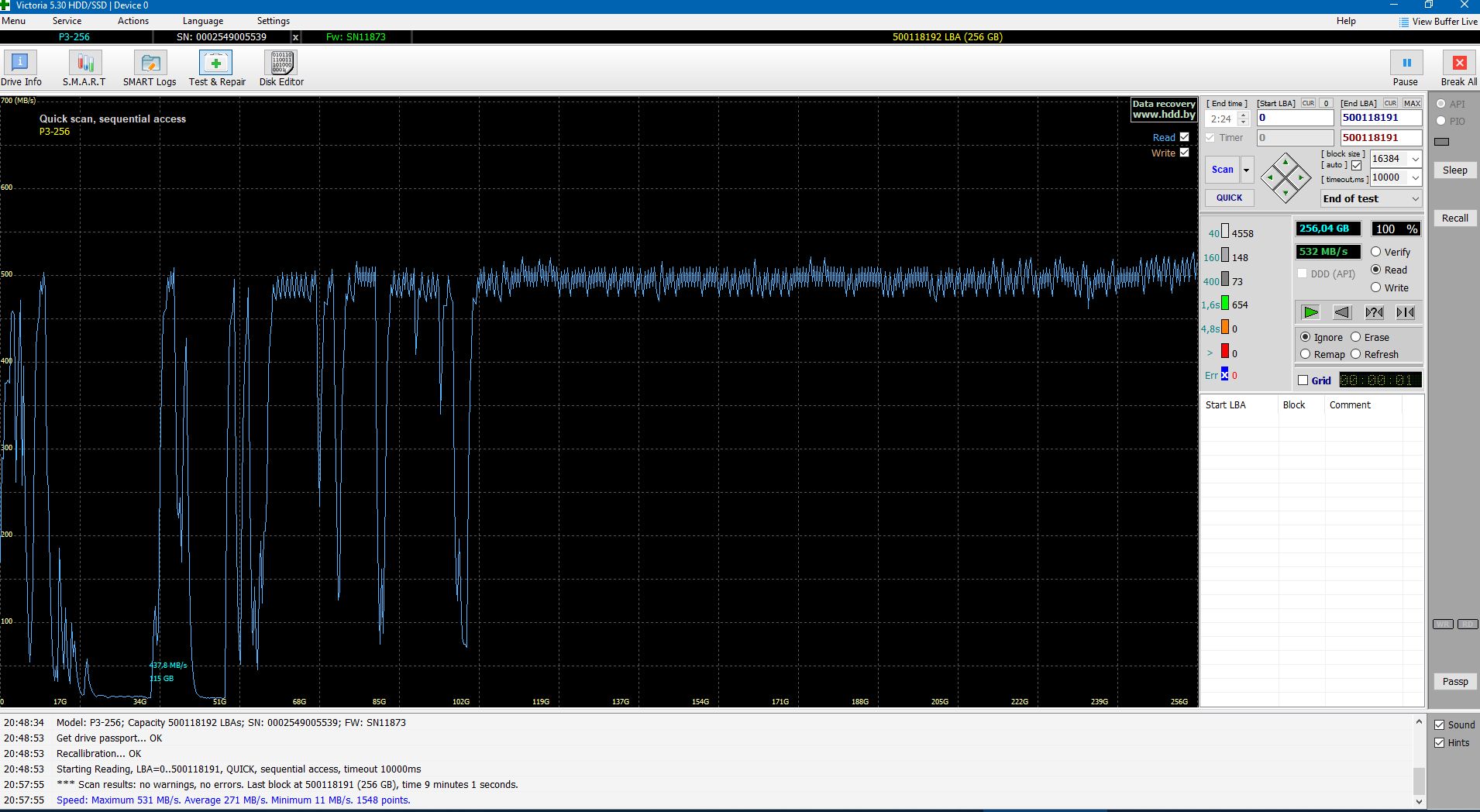Open the Actions menu
The height and width of the screenshot is (812, 1480).
click(x=133, y=21)
